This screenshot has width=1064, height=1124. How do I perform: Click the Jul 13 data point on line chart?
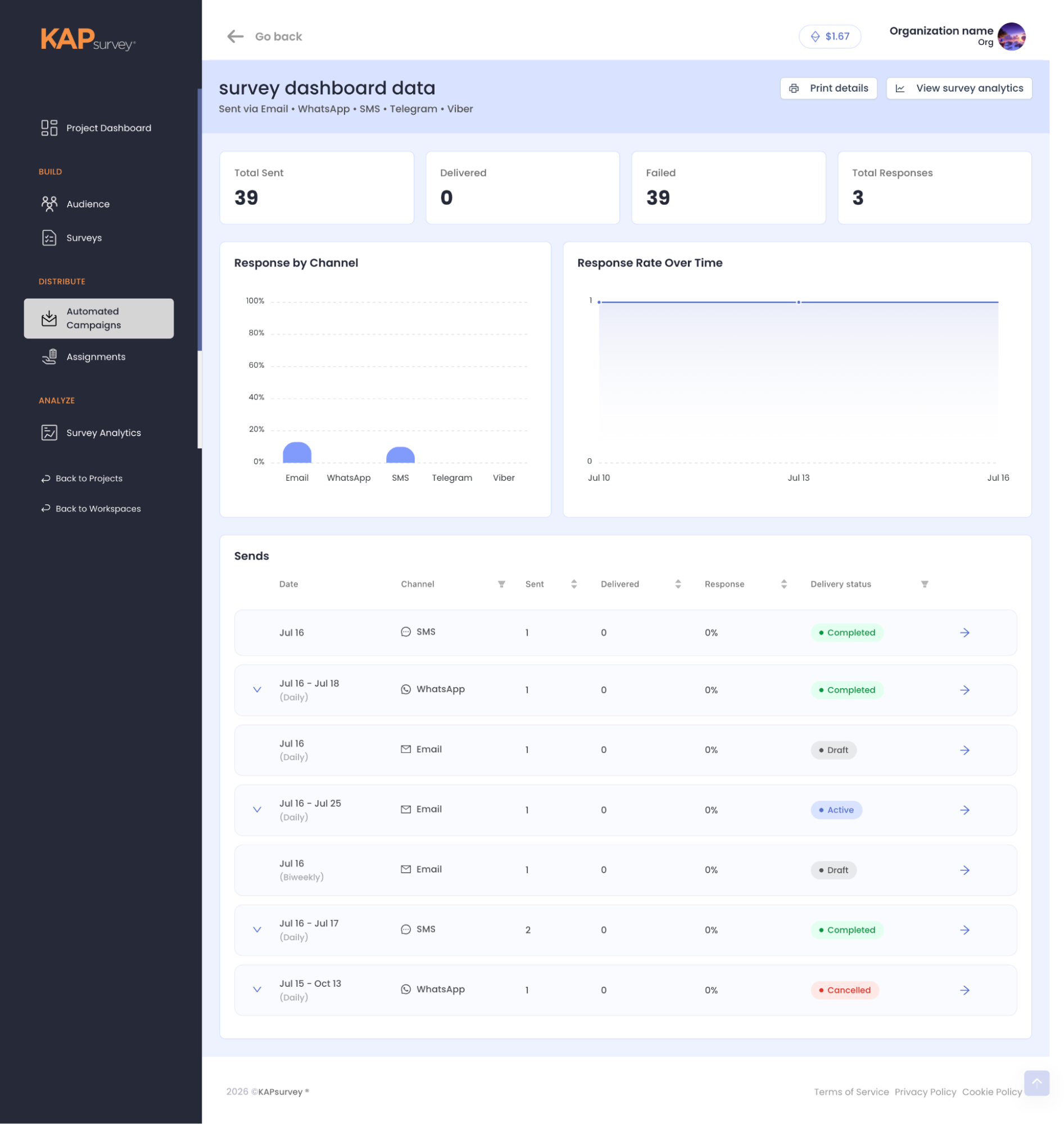(x=799, y=303)
